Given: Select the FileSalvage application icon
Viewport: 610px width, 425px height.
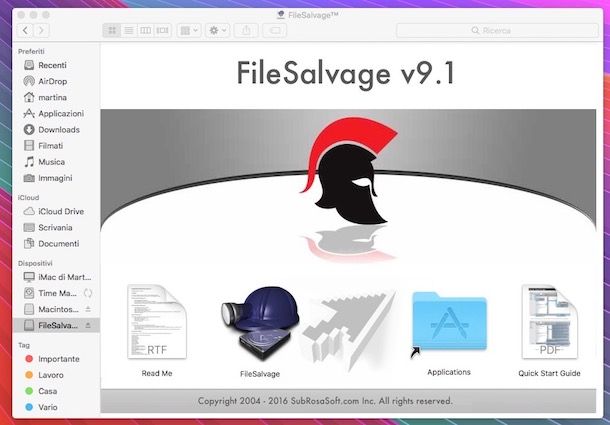Looking at the screenshot, I should [x=260, y=323].
